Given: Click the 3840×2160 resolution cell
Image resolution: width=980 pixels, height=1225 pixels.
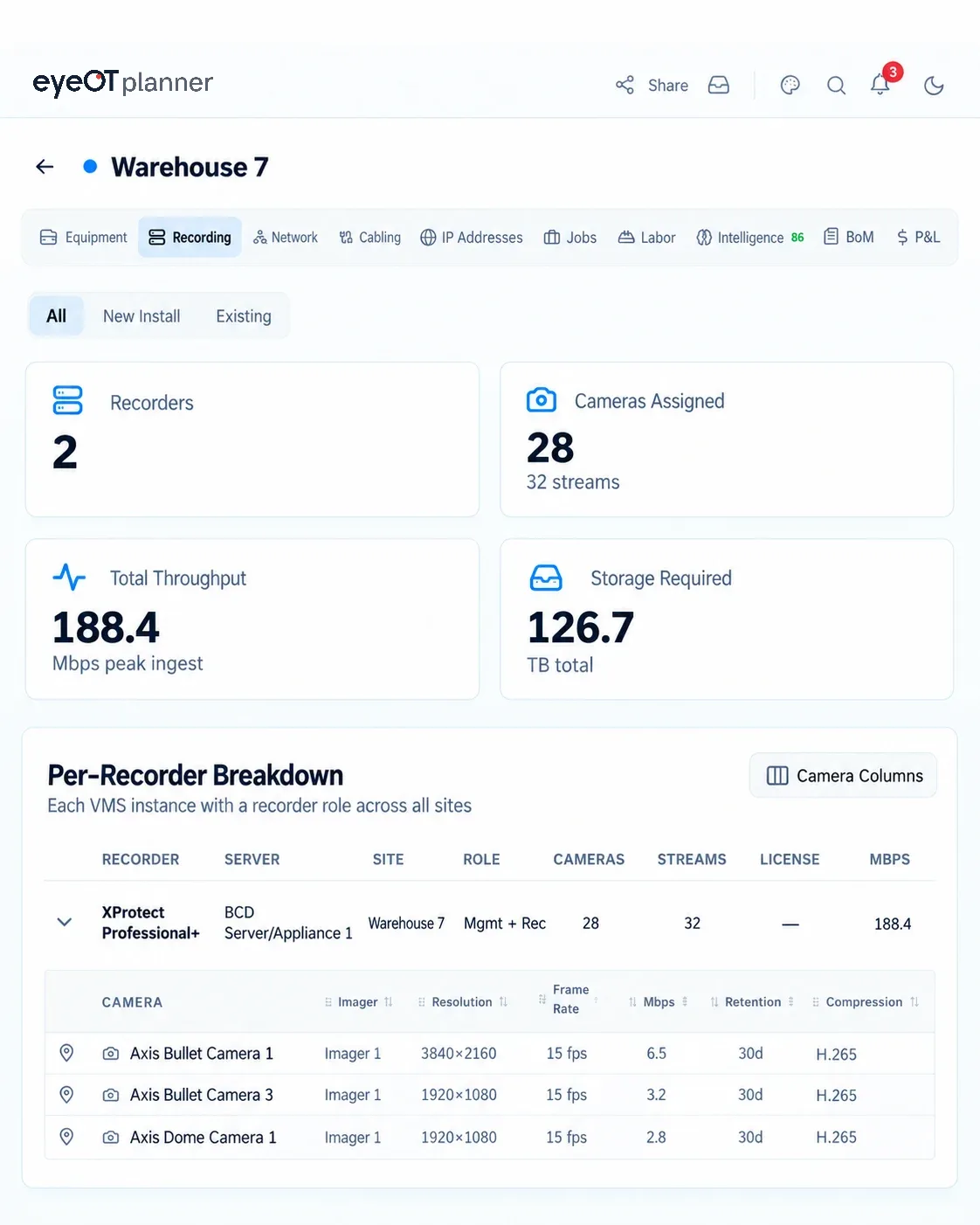Looking at the screenshot, I should click(x=459, y=1054).
